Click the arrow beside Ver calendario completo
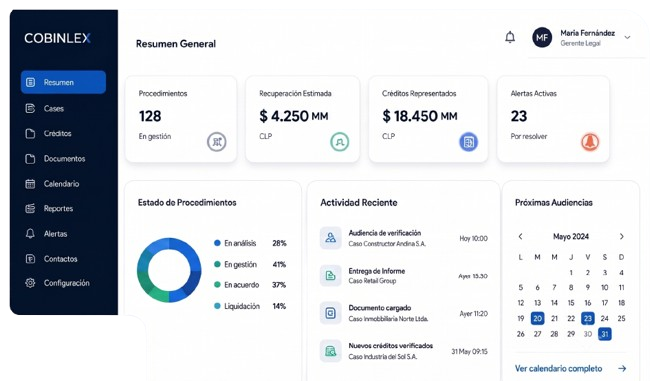656x381 pixels. [x=622, y=368]
